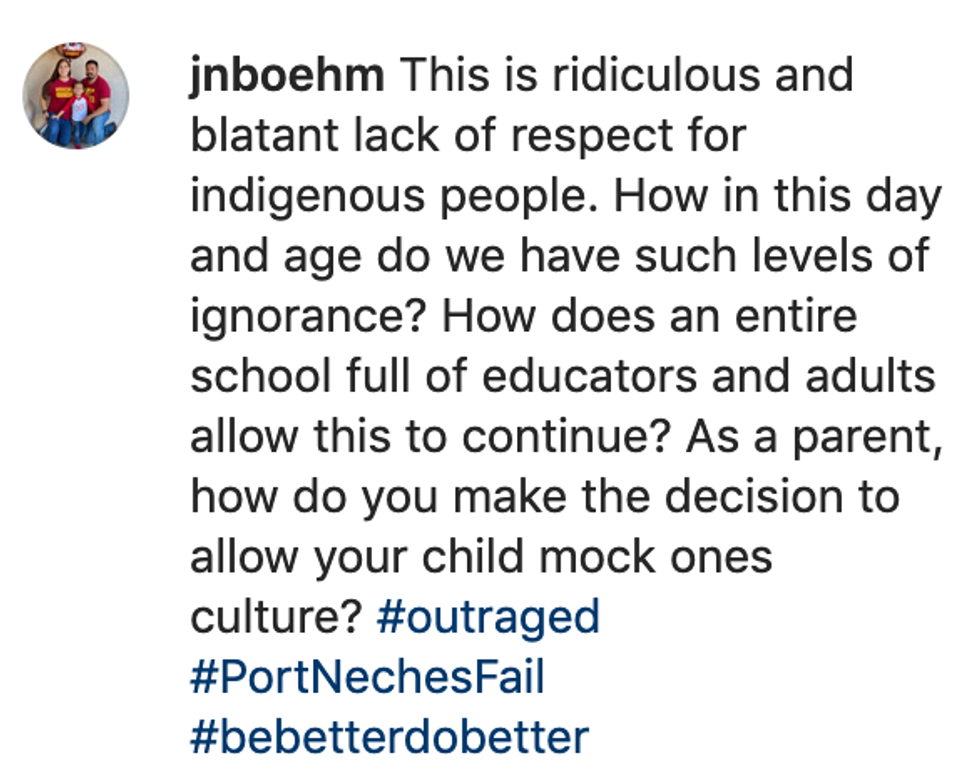Follow the #PortNechesFail hashtag link
Viewport: 980px width, 783px height.
(x=367, y=677)
